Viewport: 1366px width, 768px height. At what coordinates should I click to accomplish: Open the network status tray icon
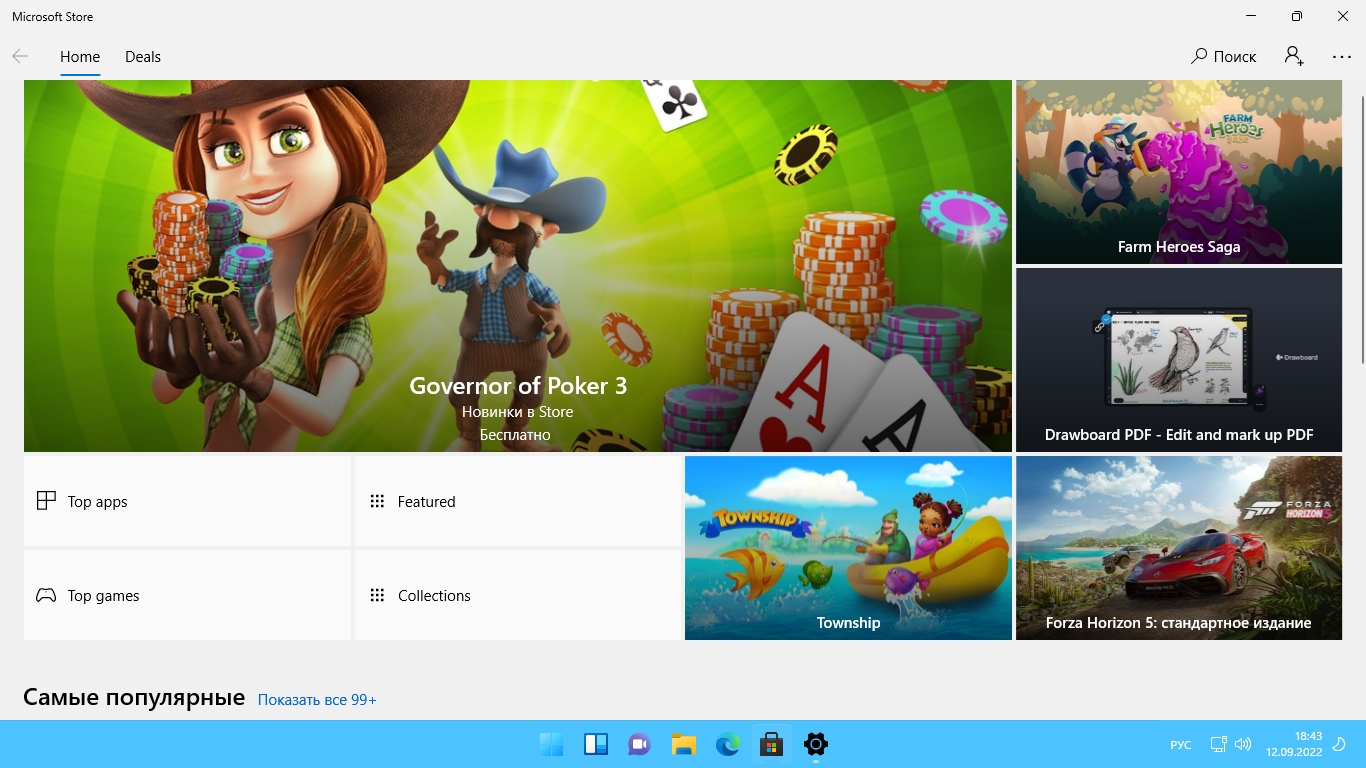tap(1219, 744)
